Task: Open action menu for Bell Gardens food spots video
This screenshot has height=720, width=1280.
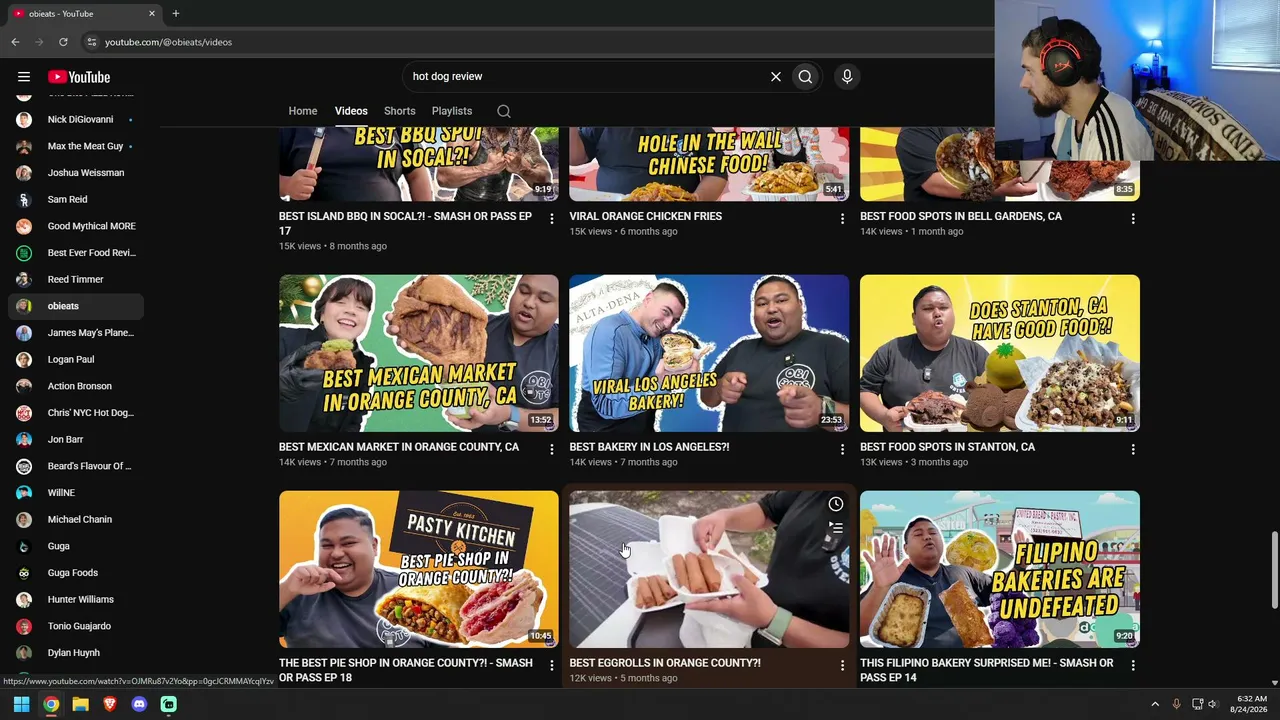Action: [1133, 218]
